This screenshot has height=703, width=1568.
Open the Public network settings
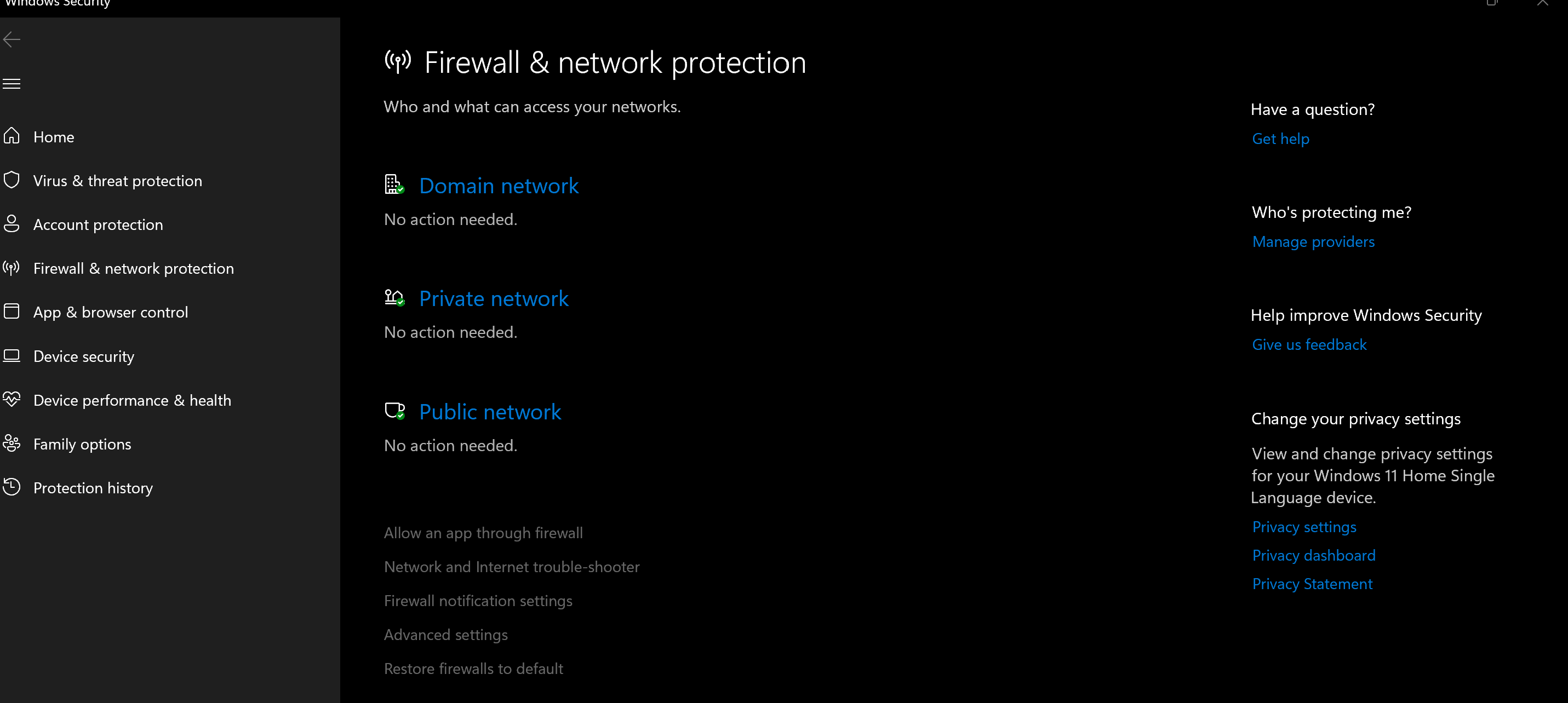[x=489, y=412]
